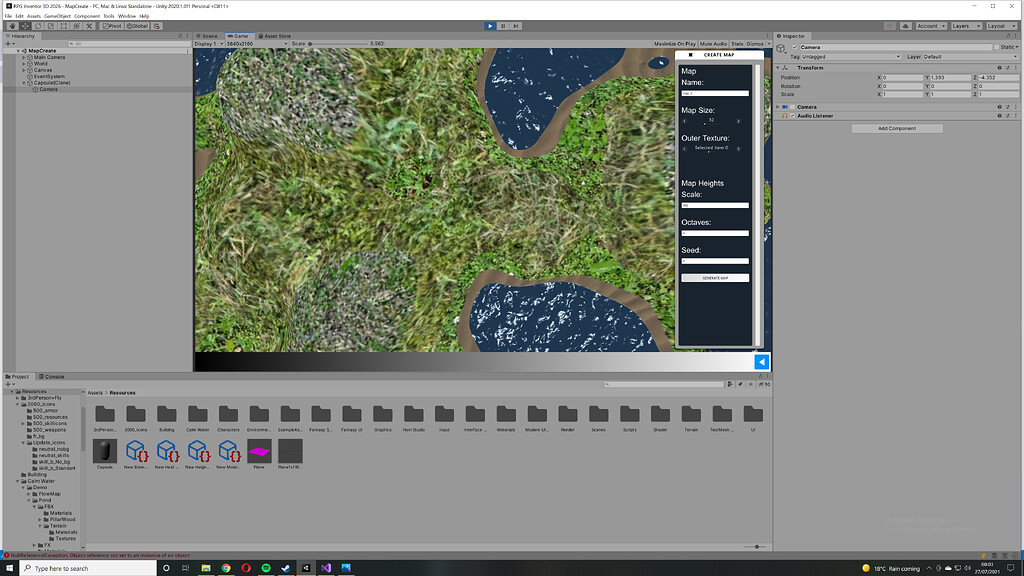Open the Unity Collaborate cloud icon
Image resolution: width=1024 pixels, height=576 pixels.
click(x=905, y=26)
